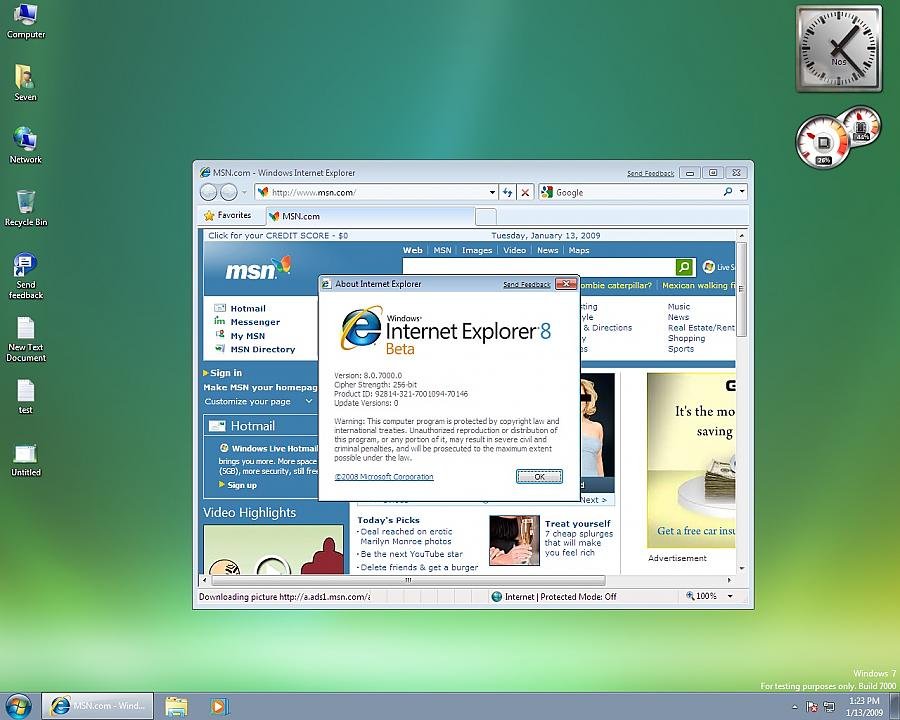Click the clock gadget on desktop
This screenshot has width=900, height=720.
pos(839,49)
